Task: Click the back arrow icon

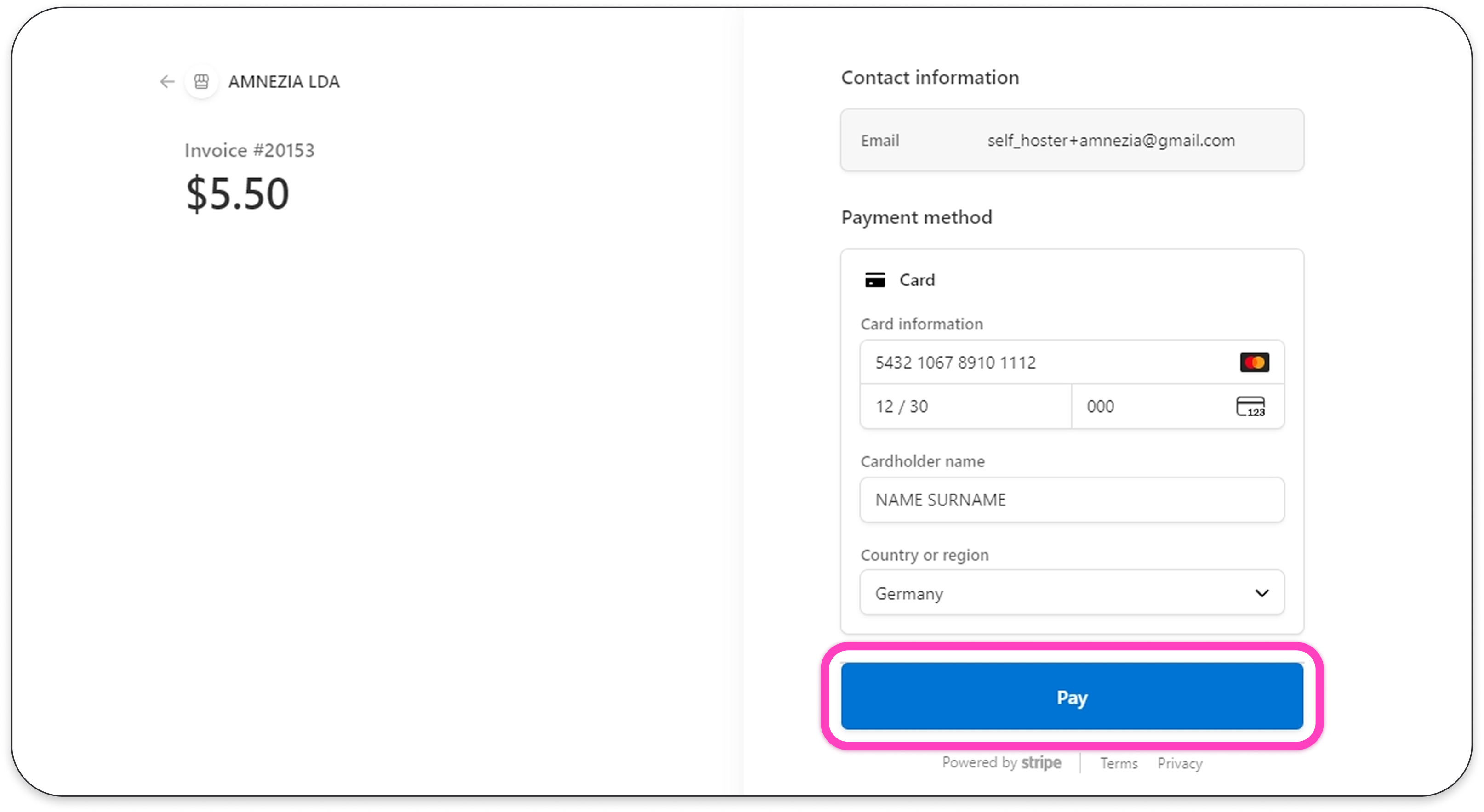Action: click(167, 82)
